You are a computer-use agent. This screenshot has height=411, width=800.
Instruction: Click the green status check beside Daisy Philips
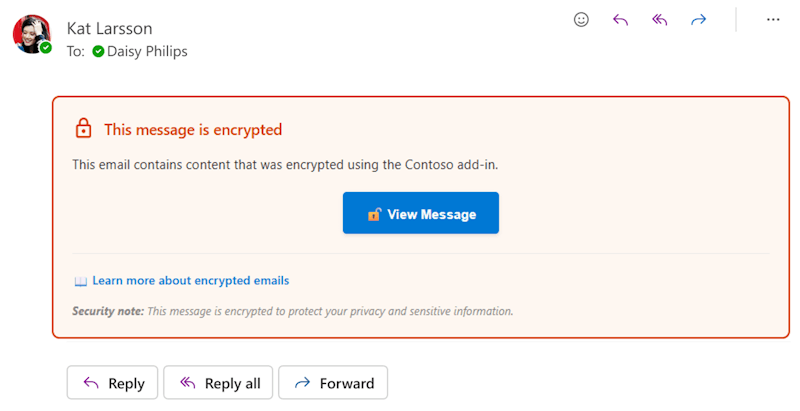[98, 51]
